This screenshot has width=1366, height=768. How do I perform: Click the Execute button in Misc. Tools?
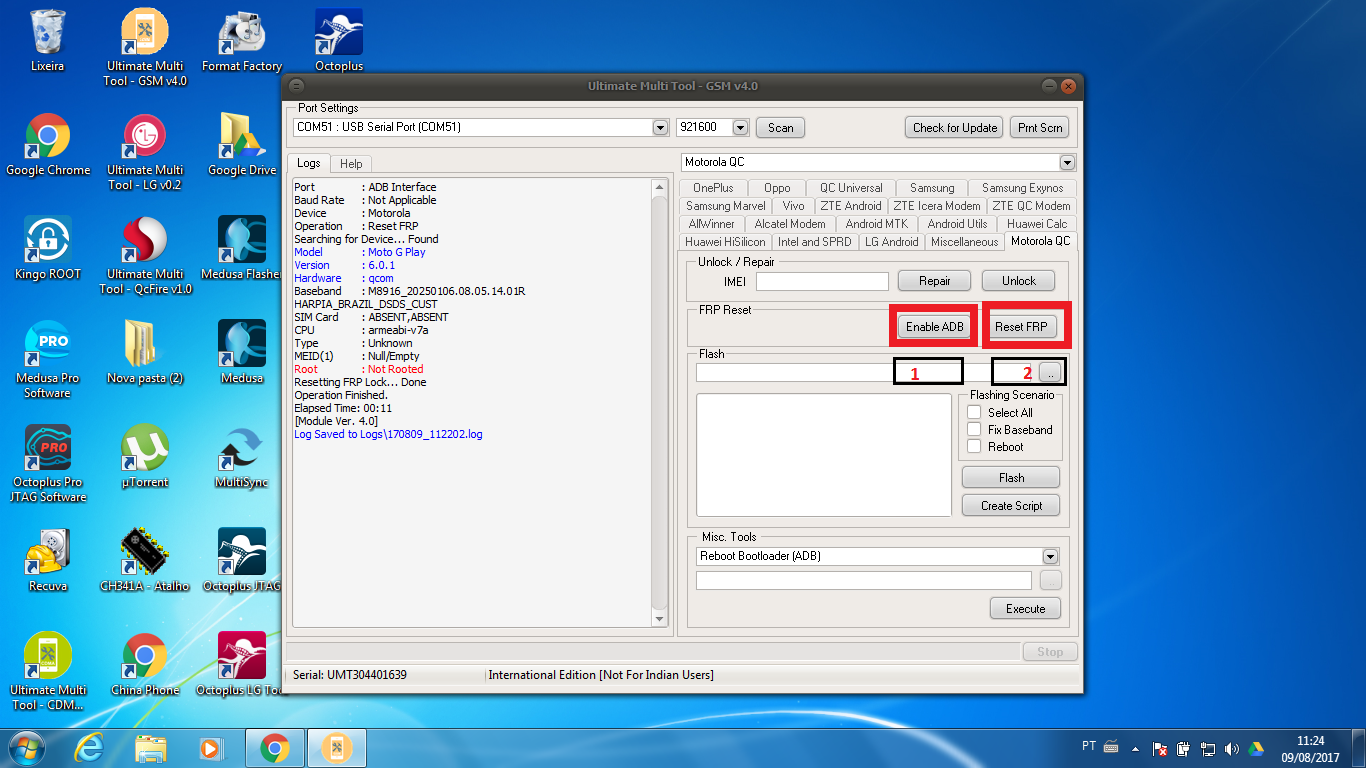pyautogui.click(x=1025, y=609)
